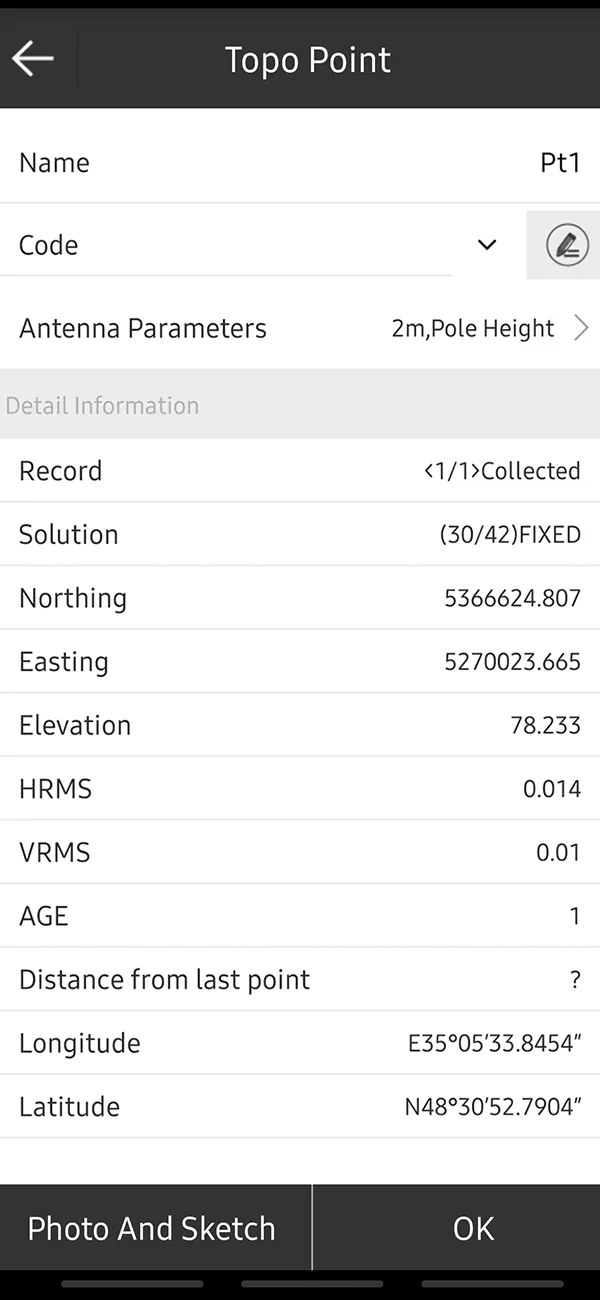The width and height of the screenshot is (600, 1300).
Task: Select the Northing coordinate value
Action: (x=300, y=598)
